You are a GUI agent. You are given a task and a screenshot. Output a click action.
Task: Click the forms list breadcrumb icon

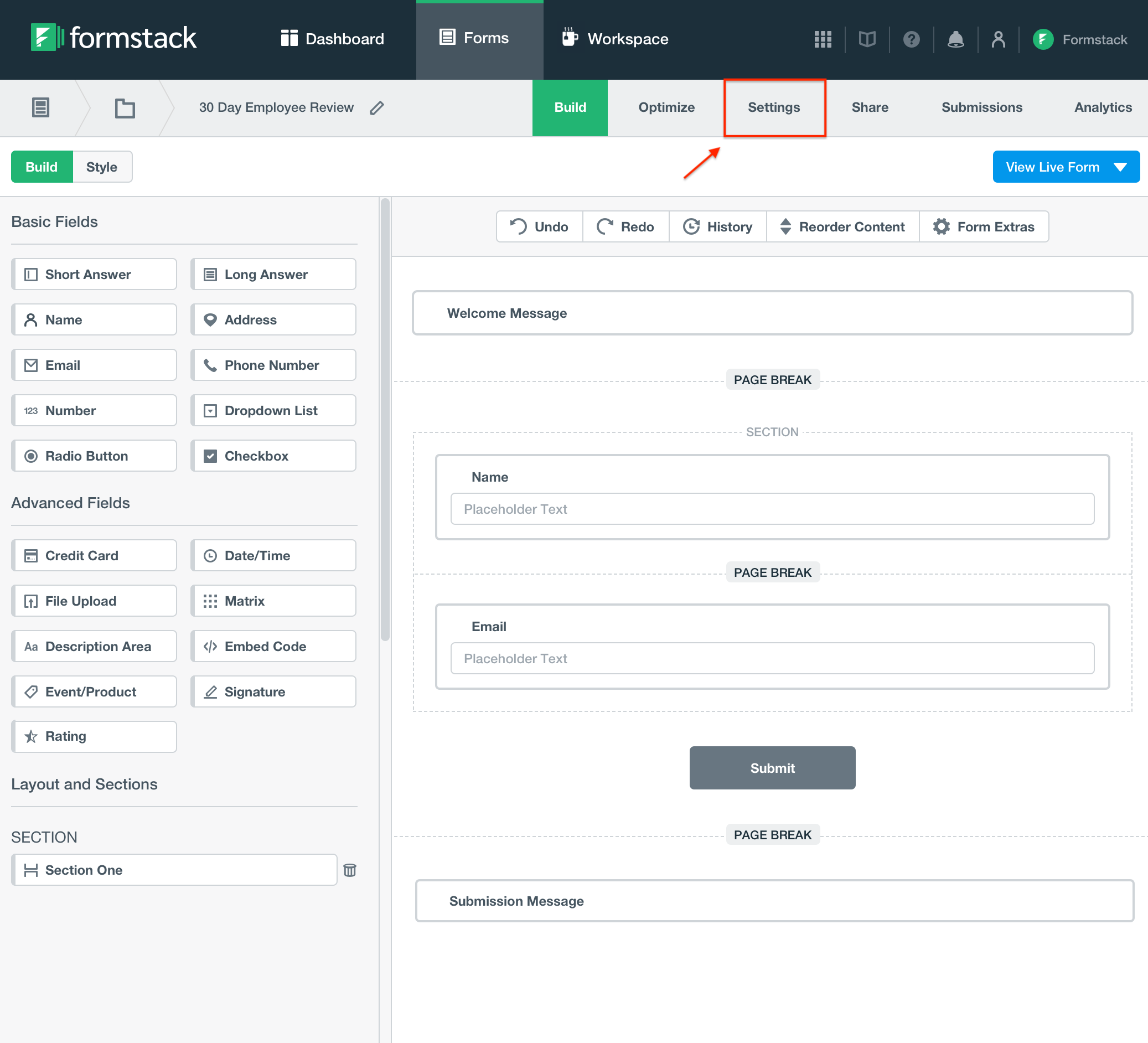click(x=40, y=107)
